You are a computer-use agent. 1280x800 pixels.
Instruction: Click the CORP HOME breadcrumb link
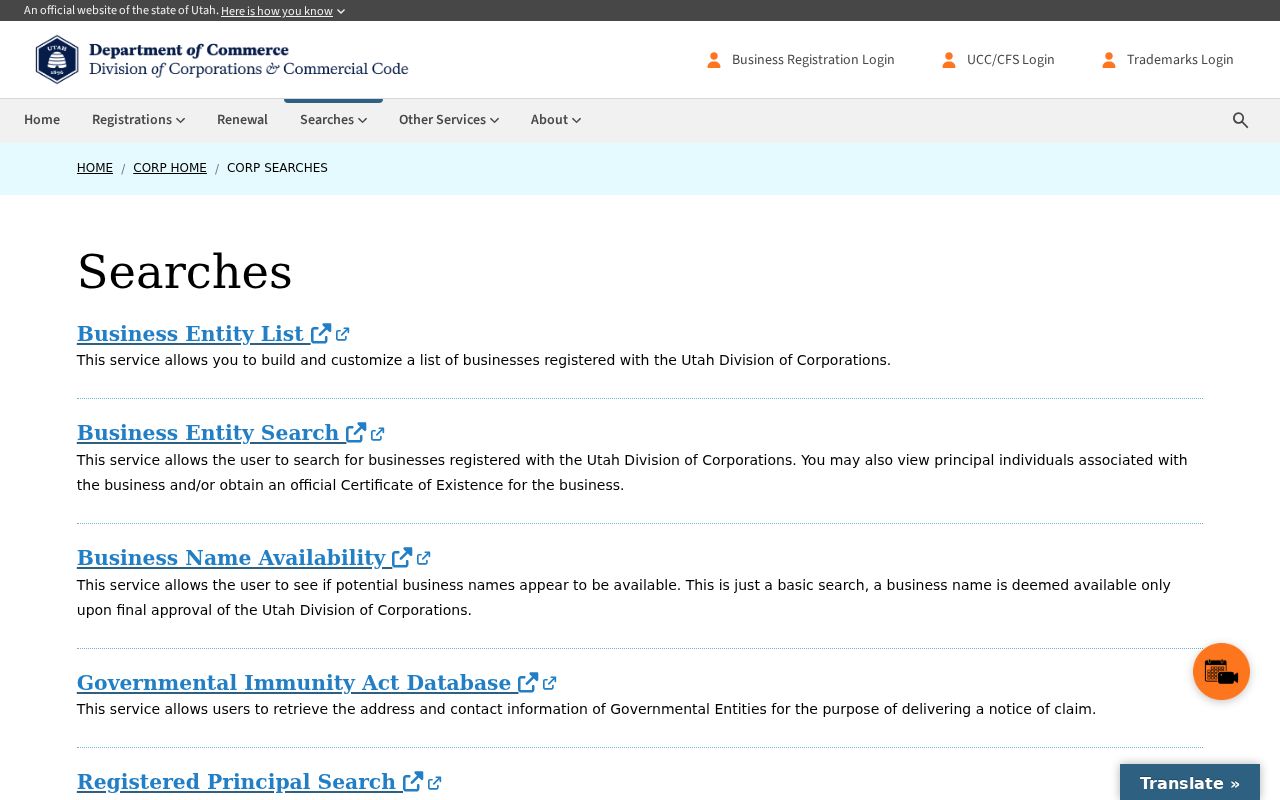(170, 168)
